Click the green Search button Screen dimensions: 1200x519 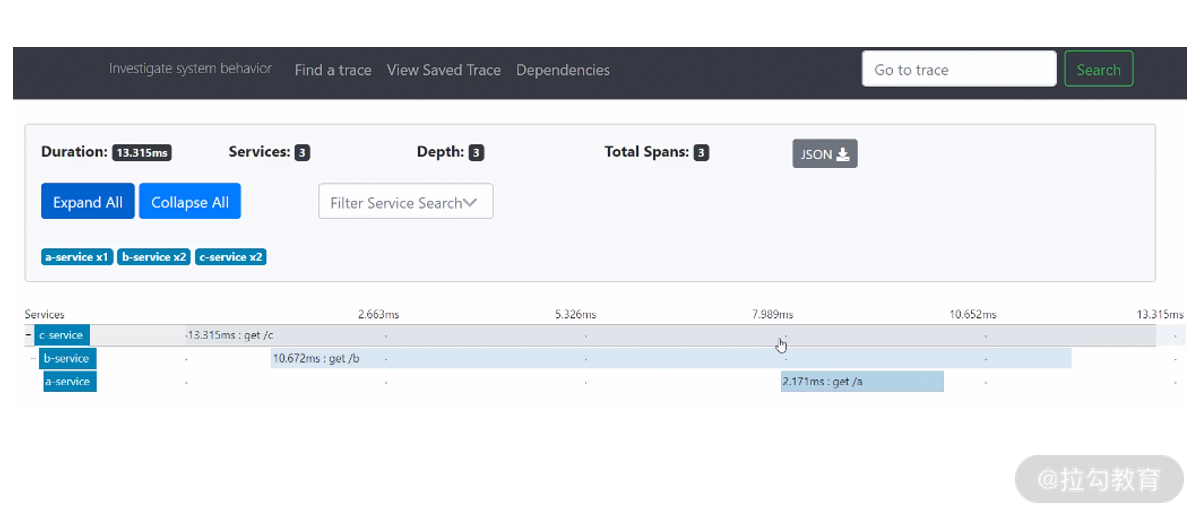pos(1098,70)
